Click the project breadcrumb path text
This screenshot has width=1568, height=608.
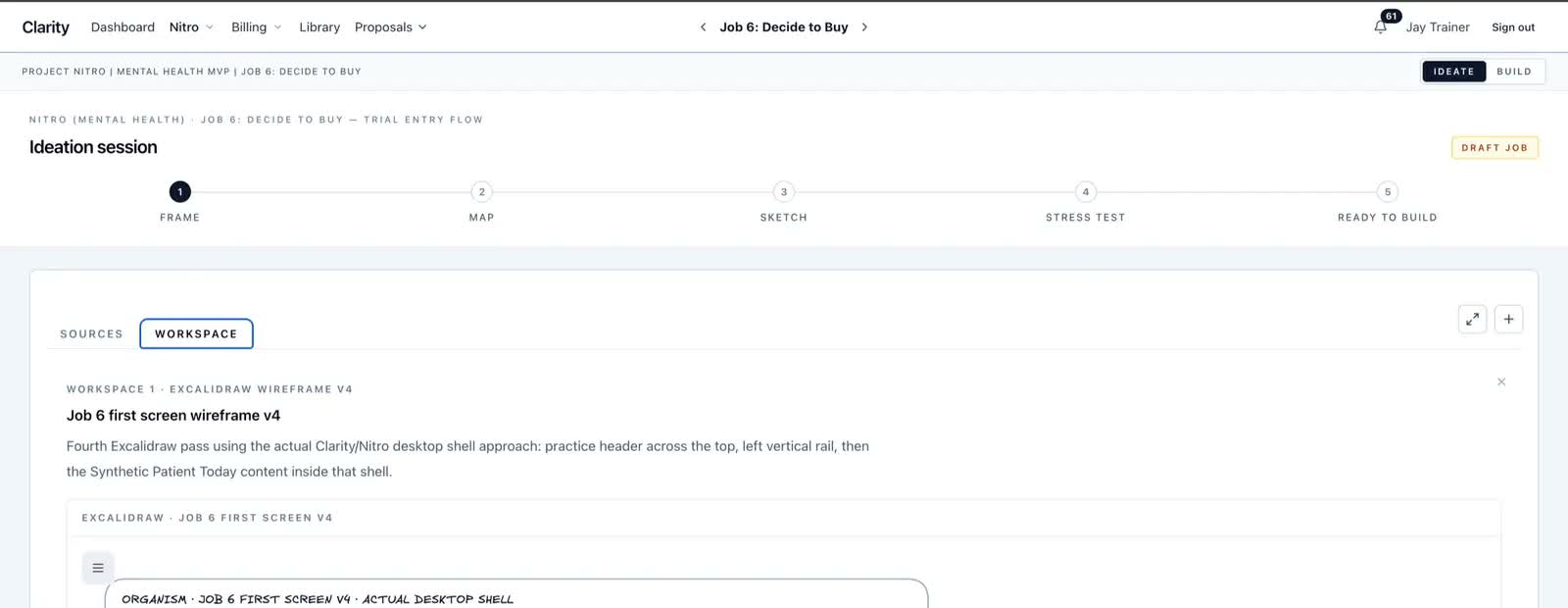191,72
